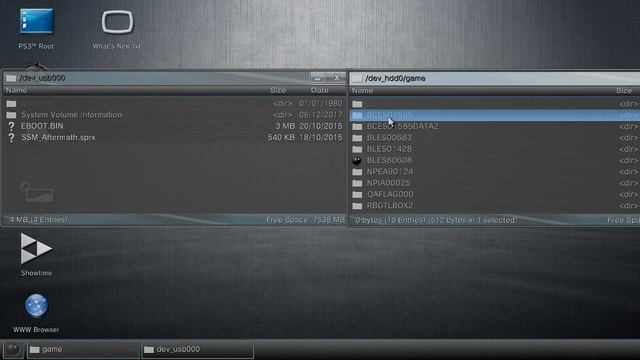
Task: Click the SSM_Aftermath.sprx question mark icon
Action: (x=11, y=138)
